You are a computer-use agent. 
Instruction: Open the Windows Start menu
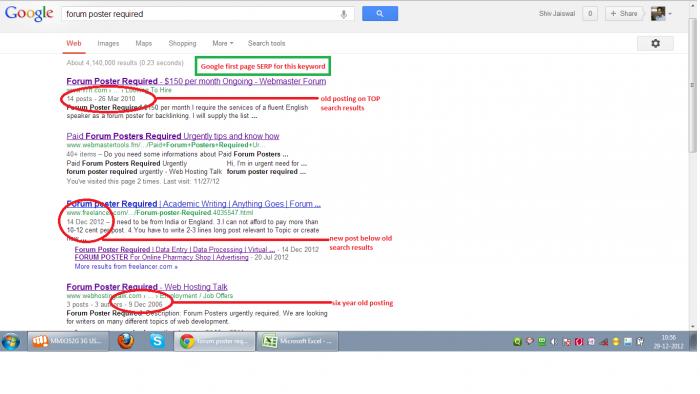11,342
